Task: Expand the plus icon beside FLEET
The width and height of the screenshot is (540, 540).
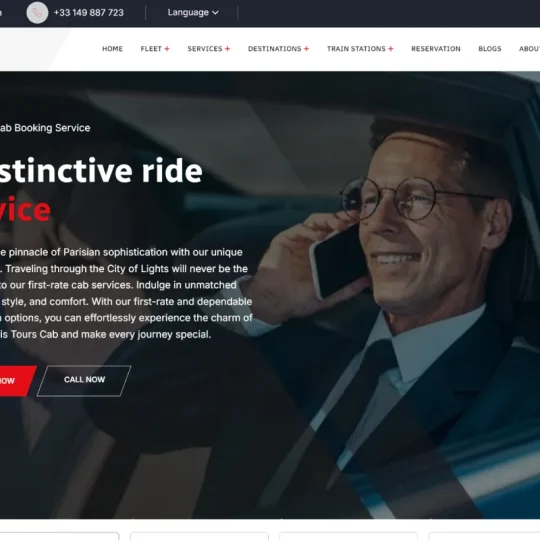Action: pyautogui.click(x=167, y=49)
